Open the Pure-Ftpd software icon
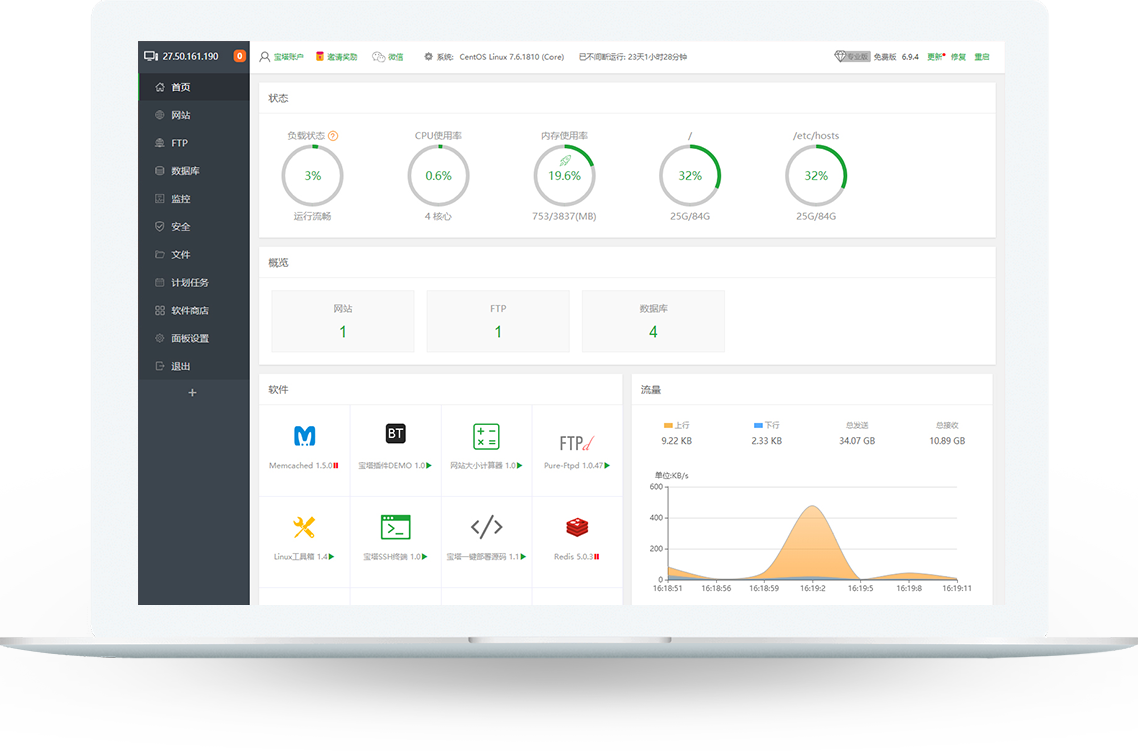The width and height of the screenshot is (1138, 751). point(577,441)
